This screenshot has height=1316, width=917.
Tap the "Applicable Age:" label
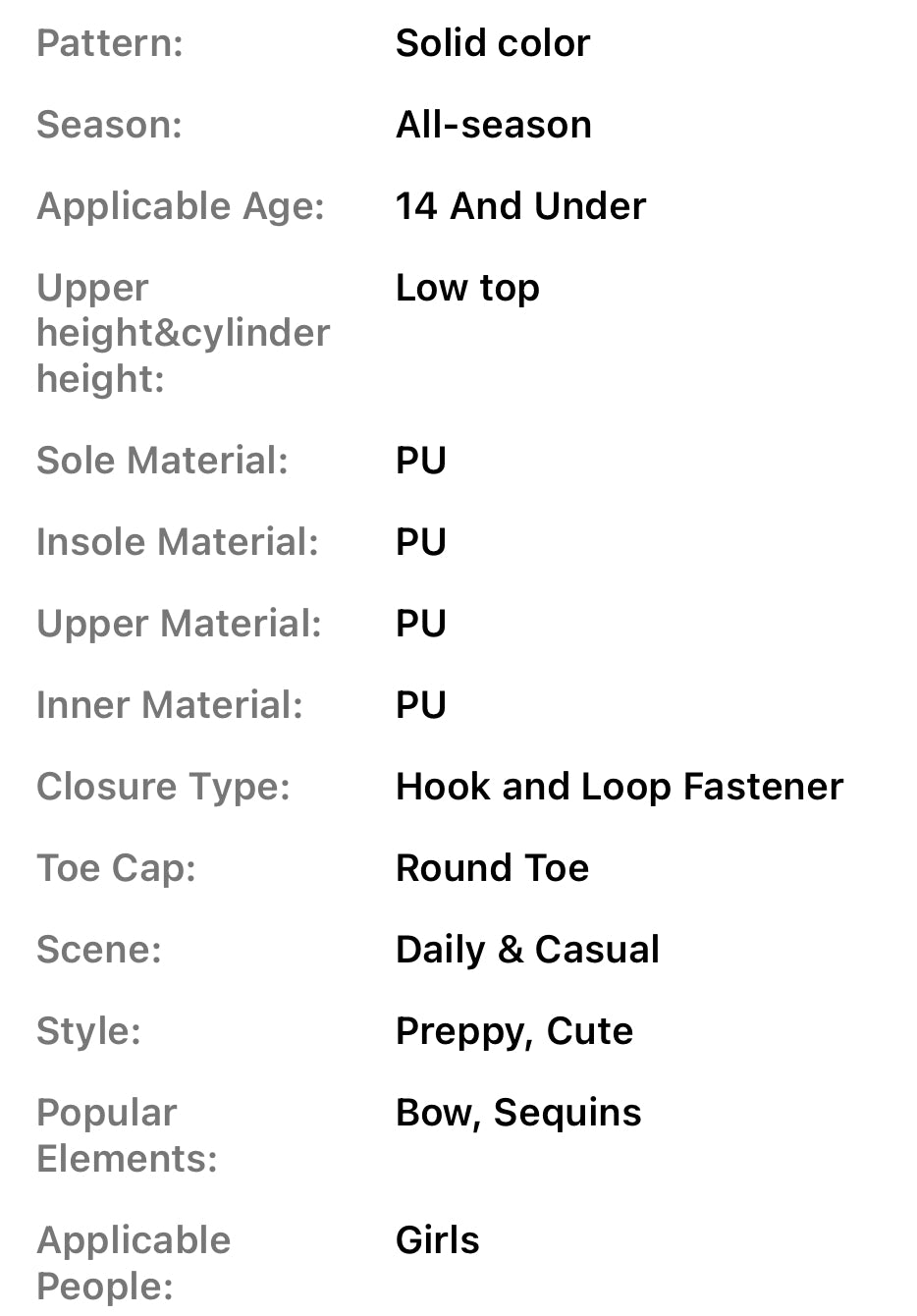181,206
